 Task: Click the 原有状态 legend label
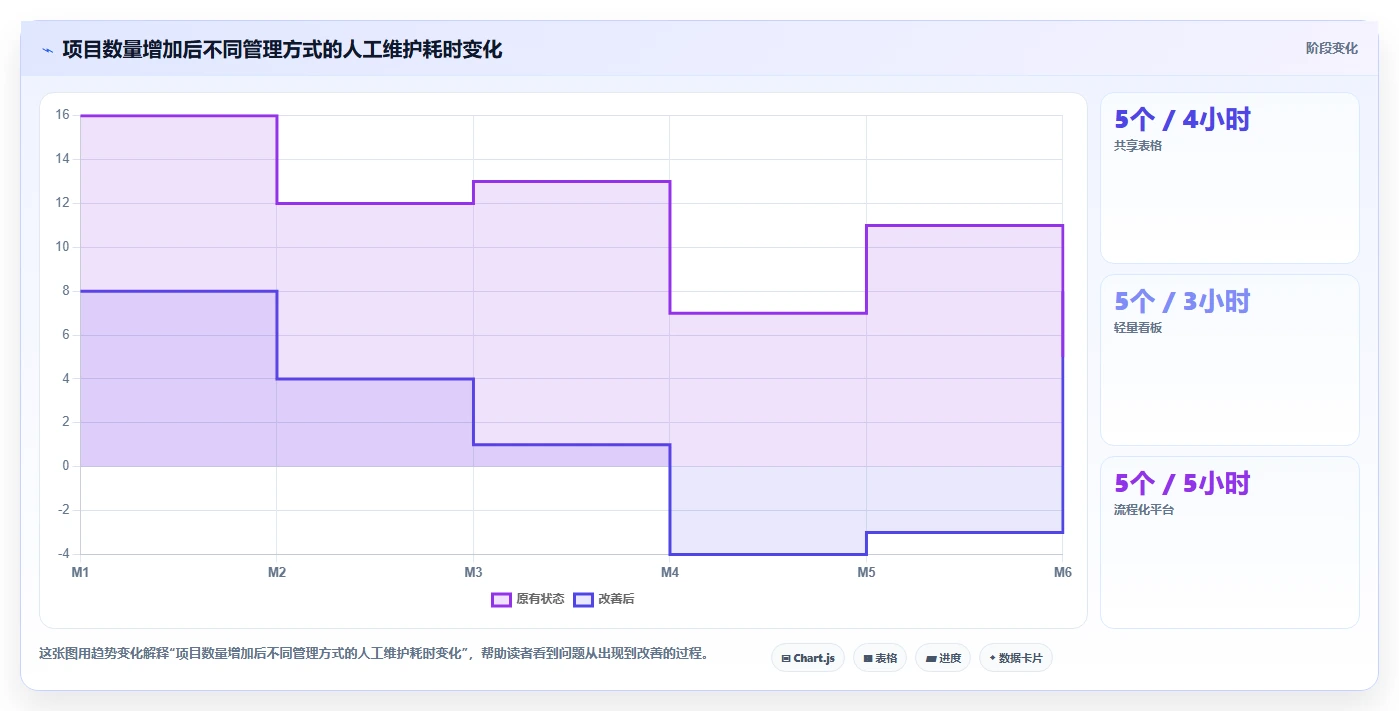[540, 599]
